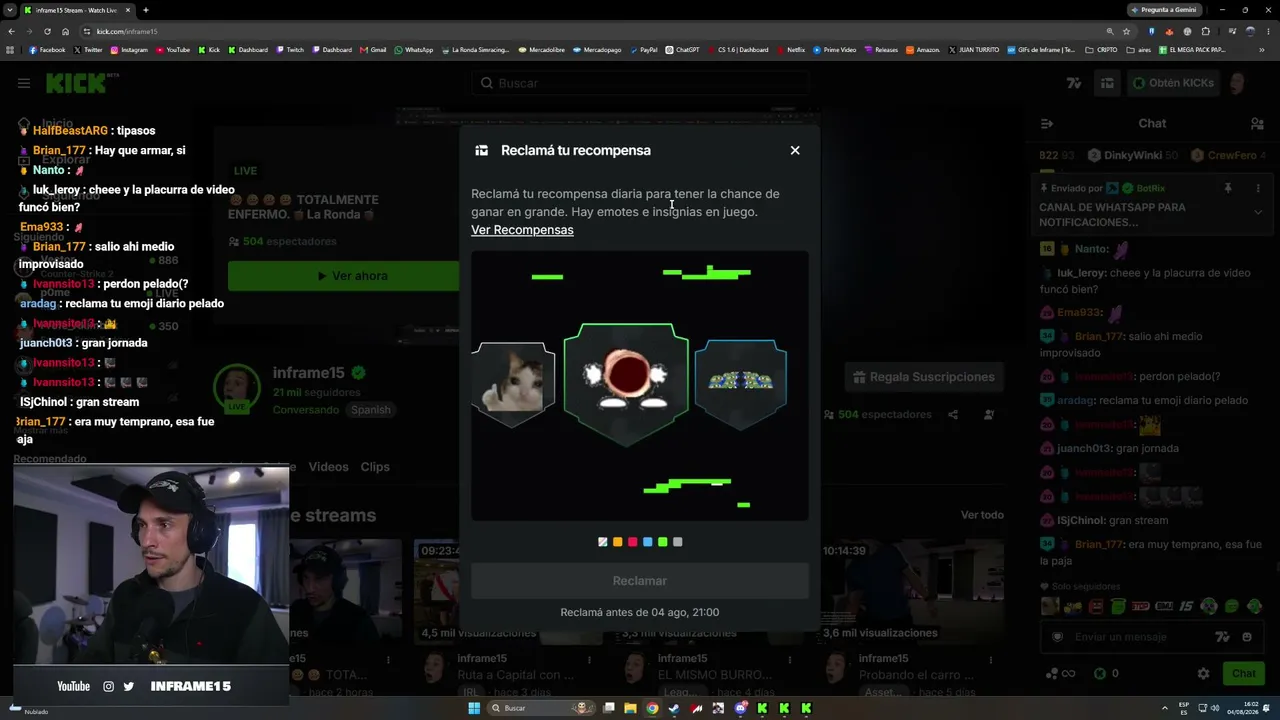Open the emoji picker in chat input
Image resolution: width=1280 pixels, height=720 pixels.
pyautogui.click(x=1247, y=637)
